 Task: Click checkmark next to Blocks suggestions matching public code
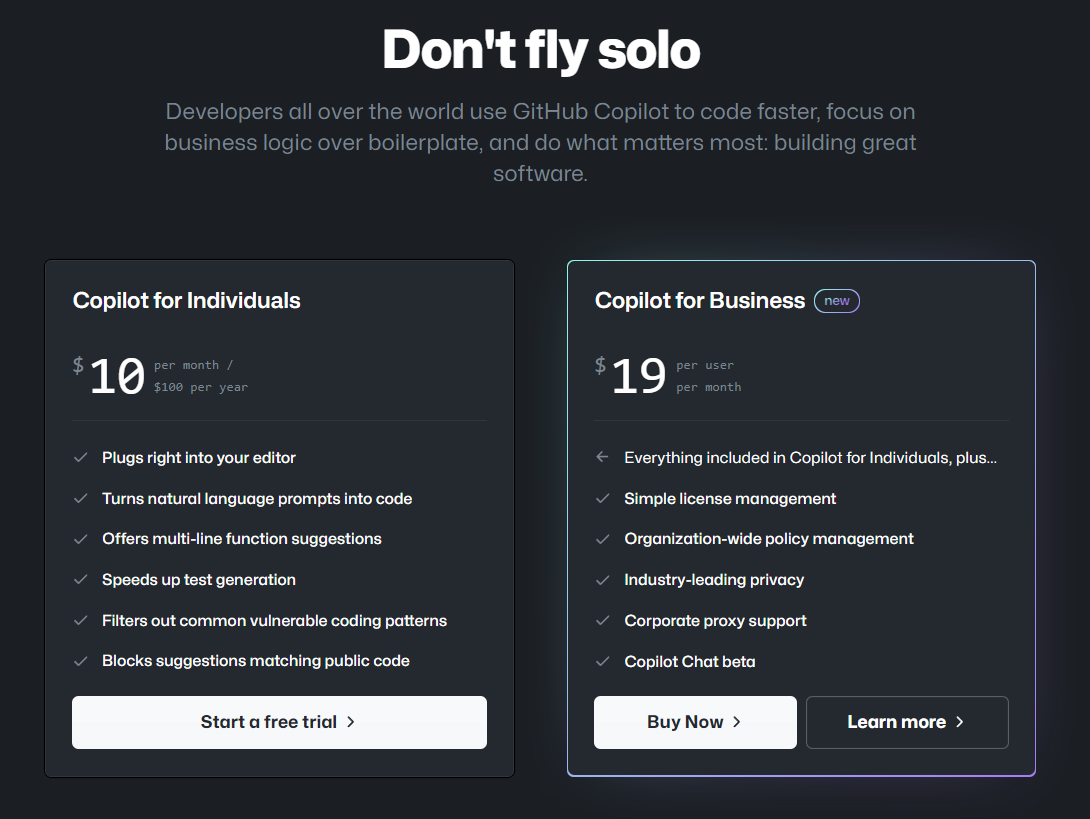(x=81, y=661)
